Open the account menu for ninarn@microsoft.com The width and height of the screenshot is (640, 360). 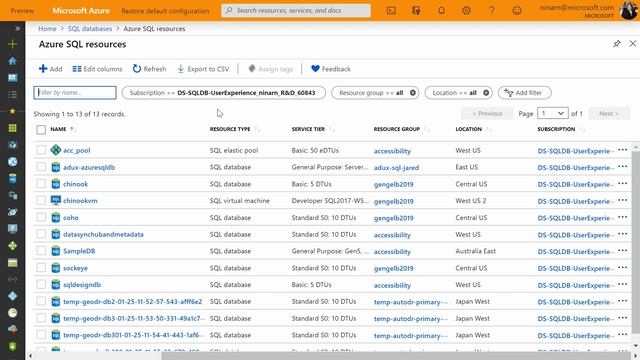(x=587, y=11)
